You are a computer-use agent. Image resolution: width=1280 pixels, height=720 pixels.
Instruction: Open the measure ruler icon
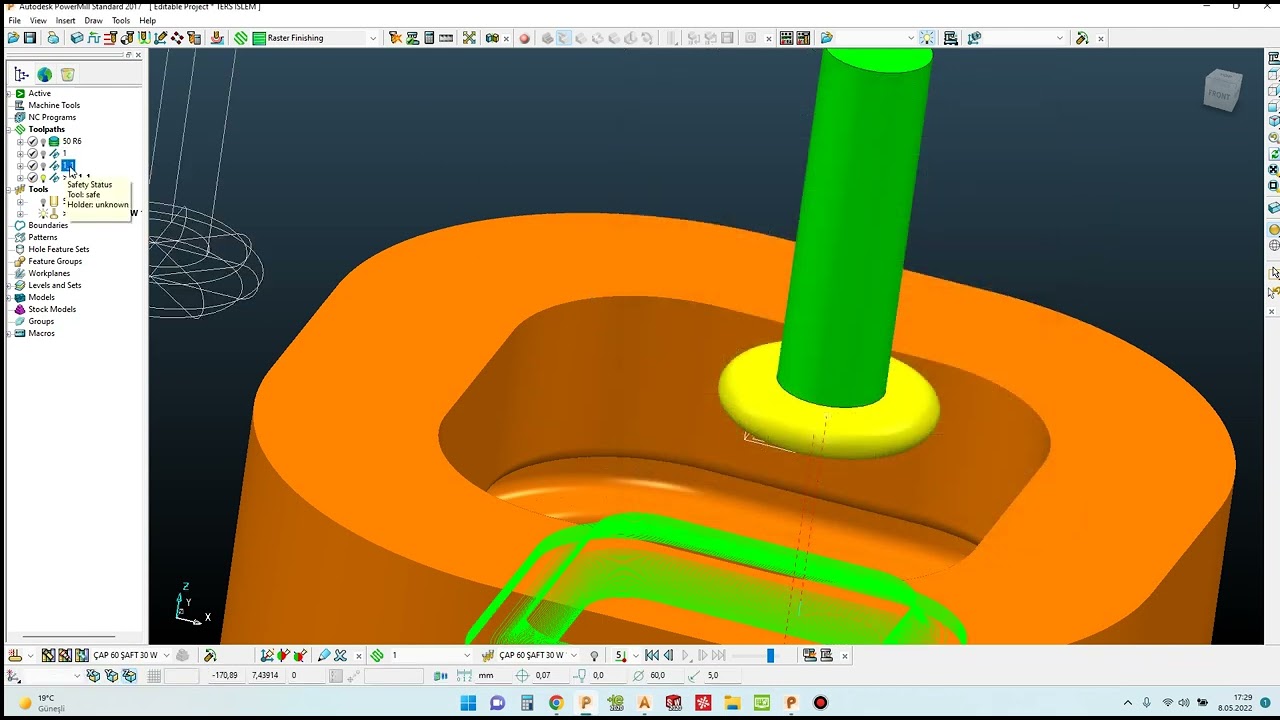[x=445, y=38]
